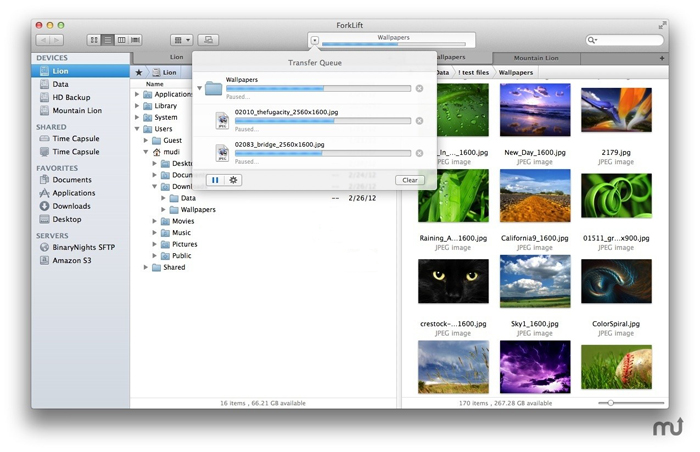The height and width of the screenshot is (452, 700).
Task: Select the Mountain Lion tab
Action: coord(536,58)
